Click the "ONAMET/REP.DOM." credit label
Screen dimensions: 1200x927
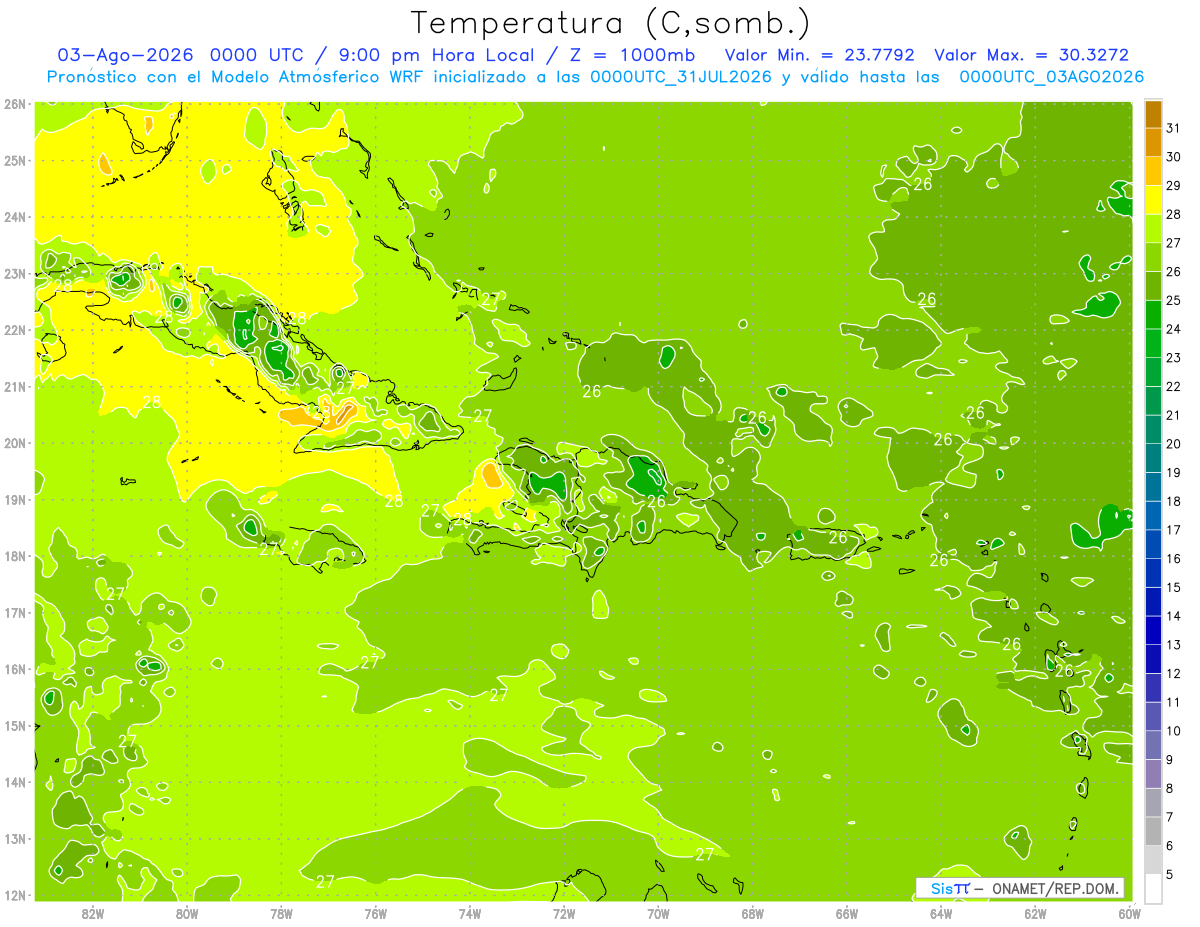1056,888
